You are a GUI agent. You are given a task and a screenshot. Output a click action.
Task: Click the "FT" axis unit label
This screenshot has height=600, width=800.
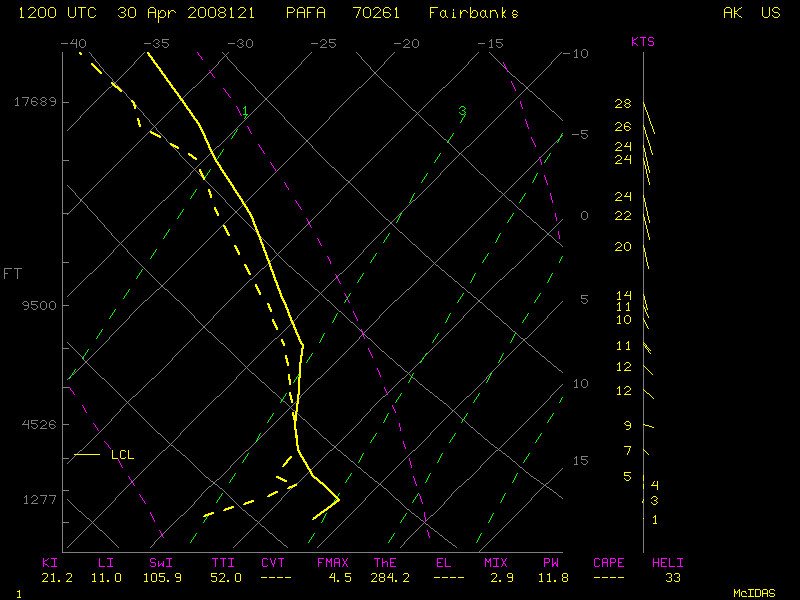(x=12, y=274)
